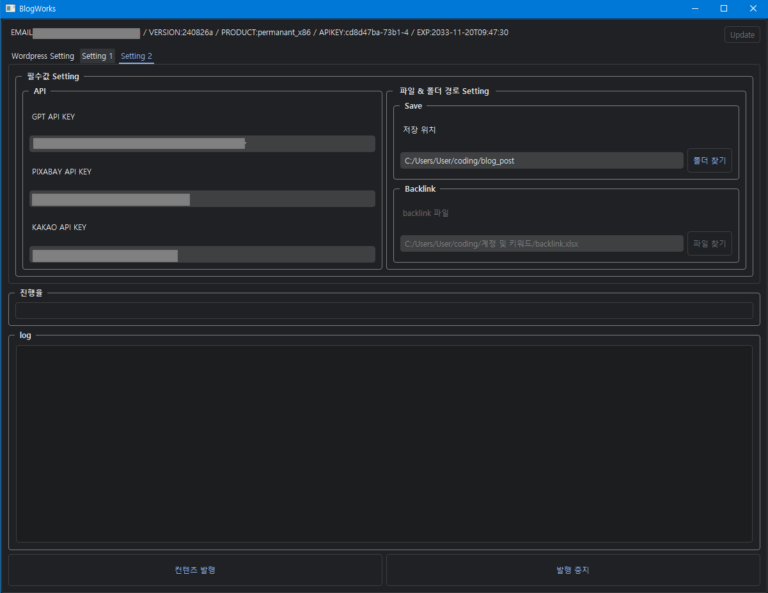Switch to the Wordpress Setting tab
768x593 pixels.
pyautogui.click(x=43, y=56)
